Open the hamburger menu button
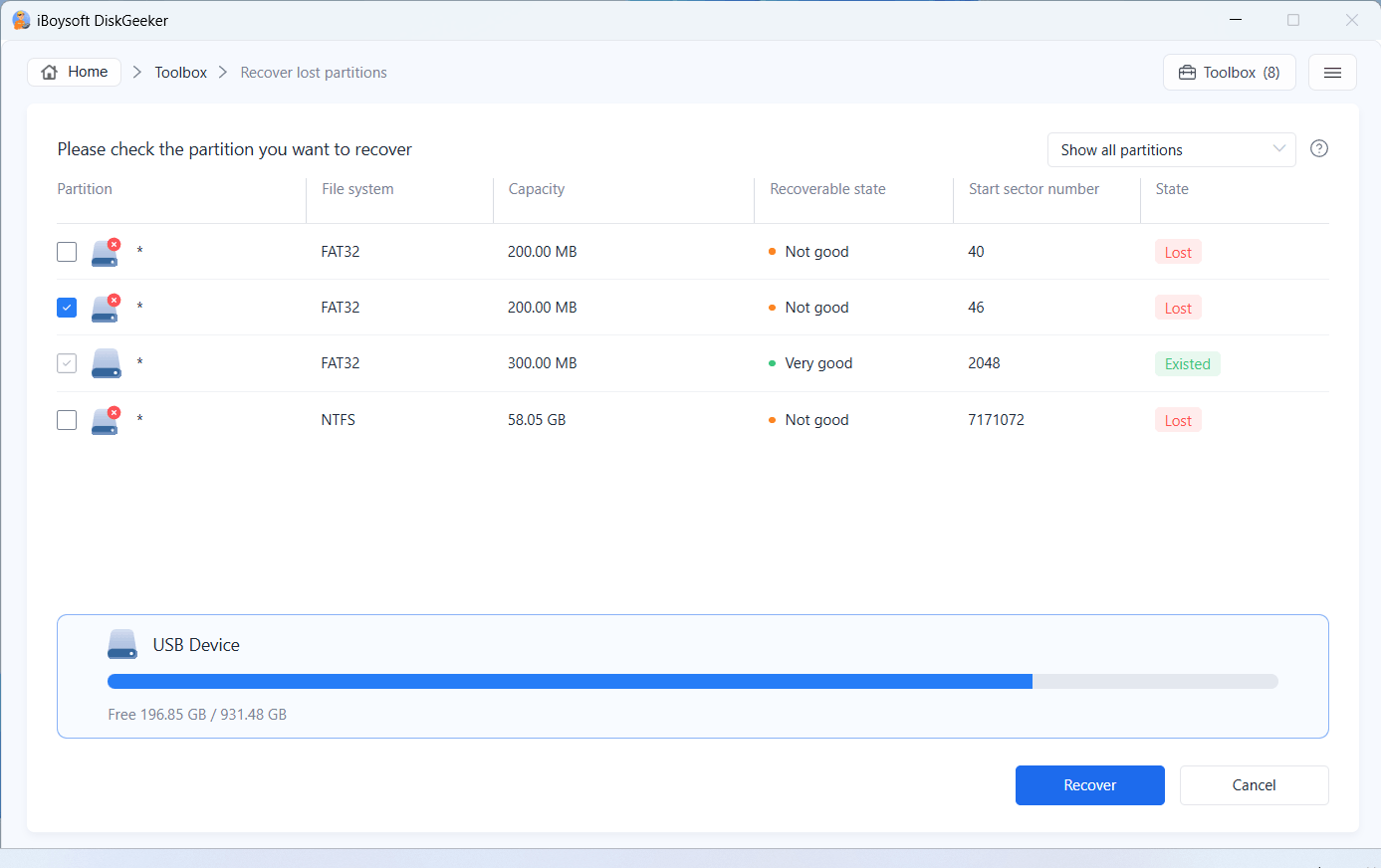This screenshot has height=868, width=1381. (1332, 73)
